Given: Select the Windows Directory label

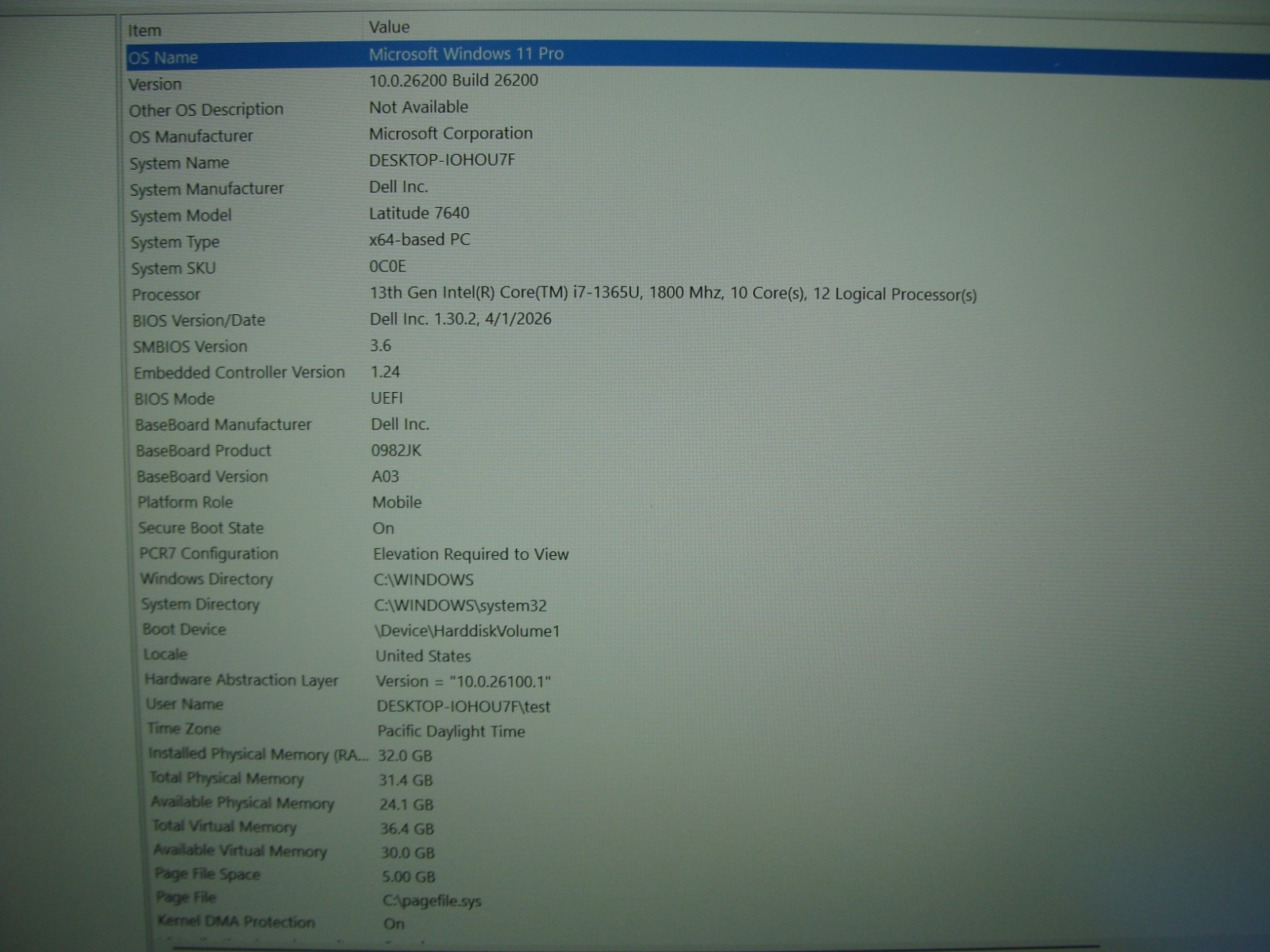Looking at the screenshot, I should tap(206, 579).
